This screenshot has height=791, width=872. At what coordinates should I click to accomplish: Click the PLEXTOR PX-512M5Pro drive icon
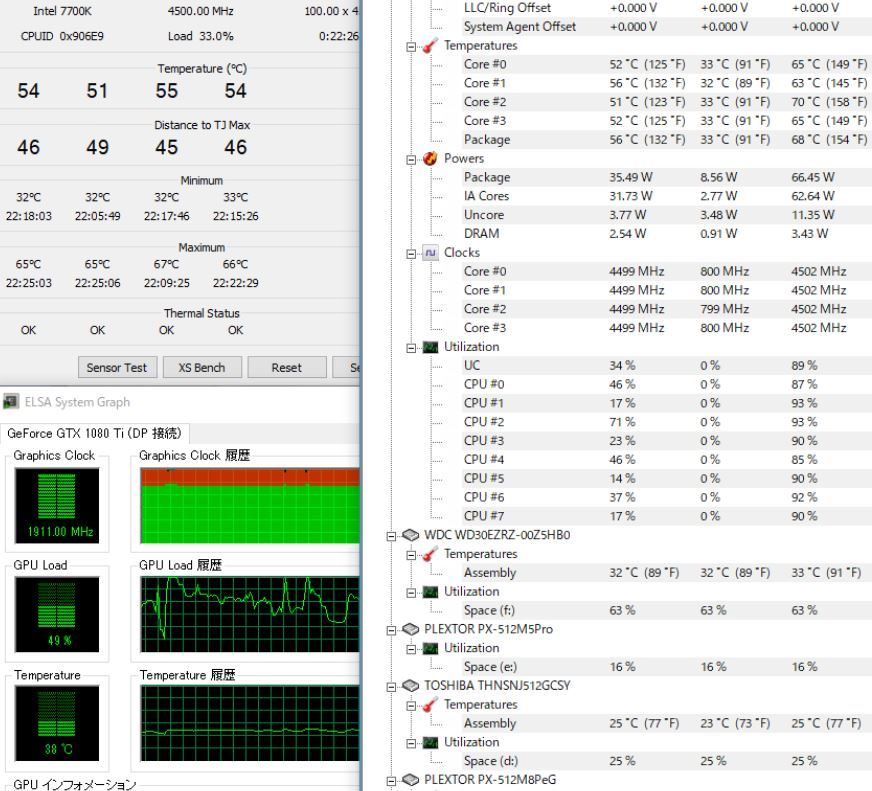click(x=407, y=629)
